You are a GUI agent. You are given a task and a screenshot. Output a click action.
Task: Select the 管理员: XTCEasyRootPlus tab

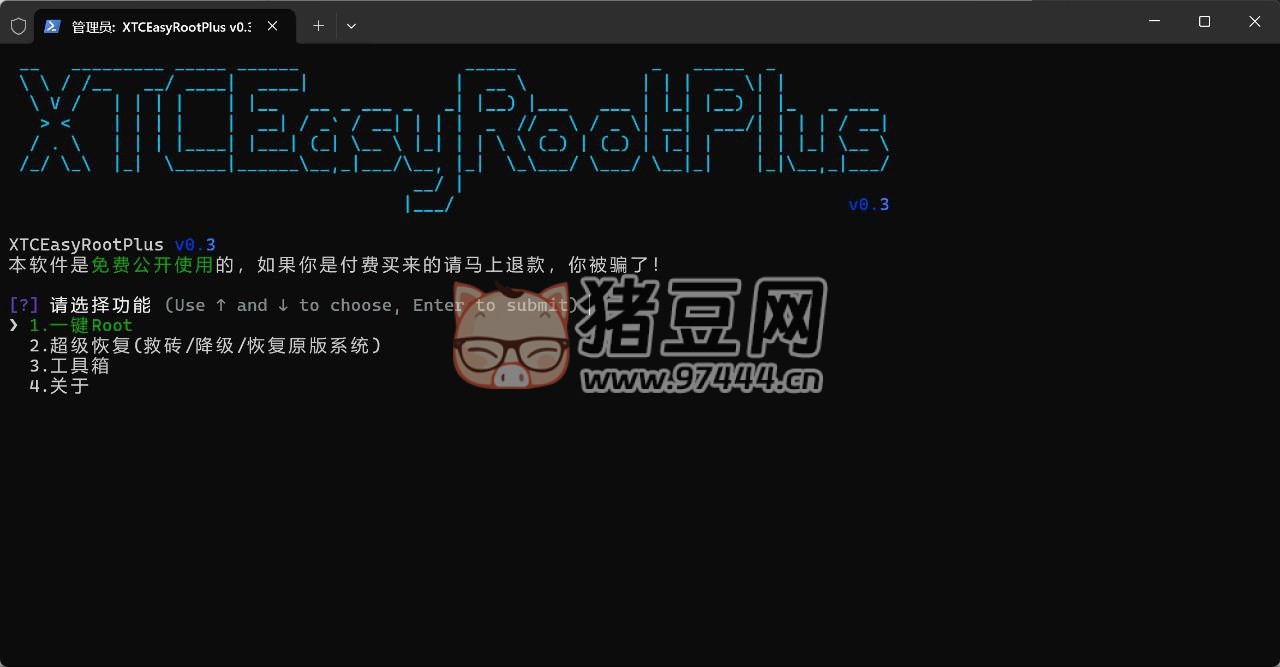pyautogui.click(x=160, y=26)
